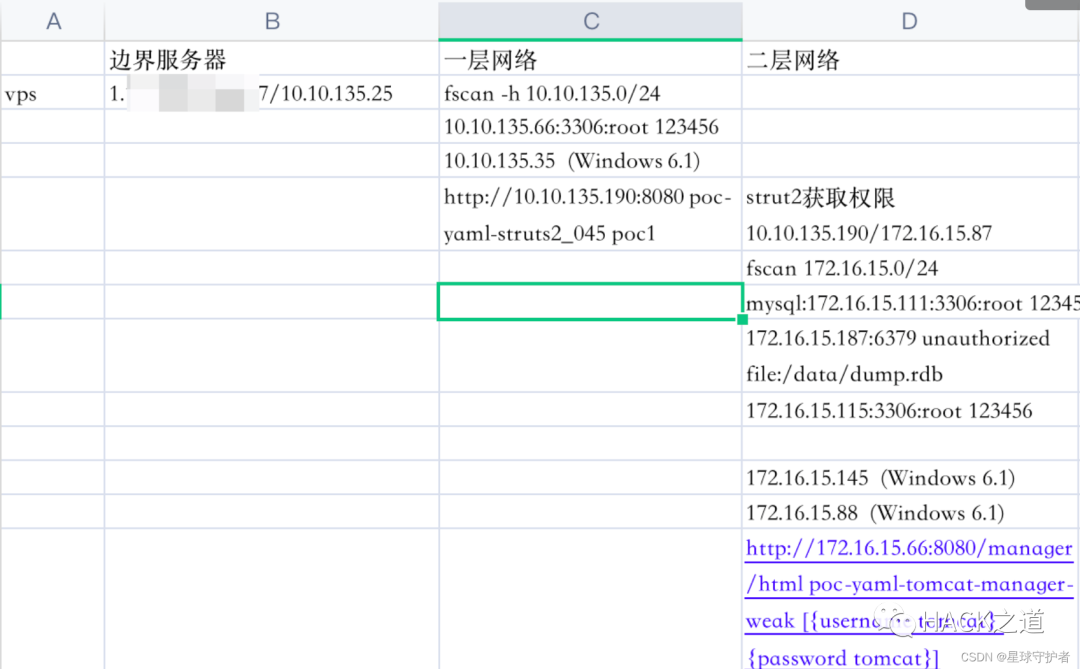Image resolution: width=1080 pixels, height=669 pixels.
Task: Select the 'vps' cell in column A
Action: tap(52, 93)
